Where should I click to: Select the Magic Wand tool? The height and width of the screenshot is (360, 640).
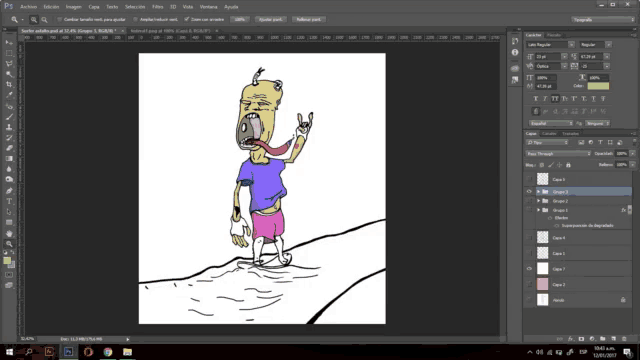point(9,74)
